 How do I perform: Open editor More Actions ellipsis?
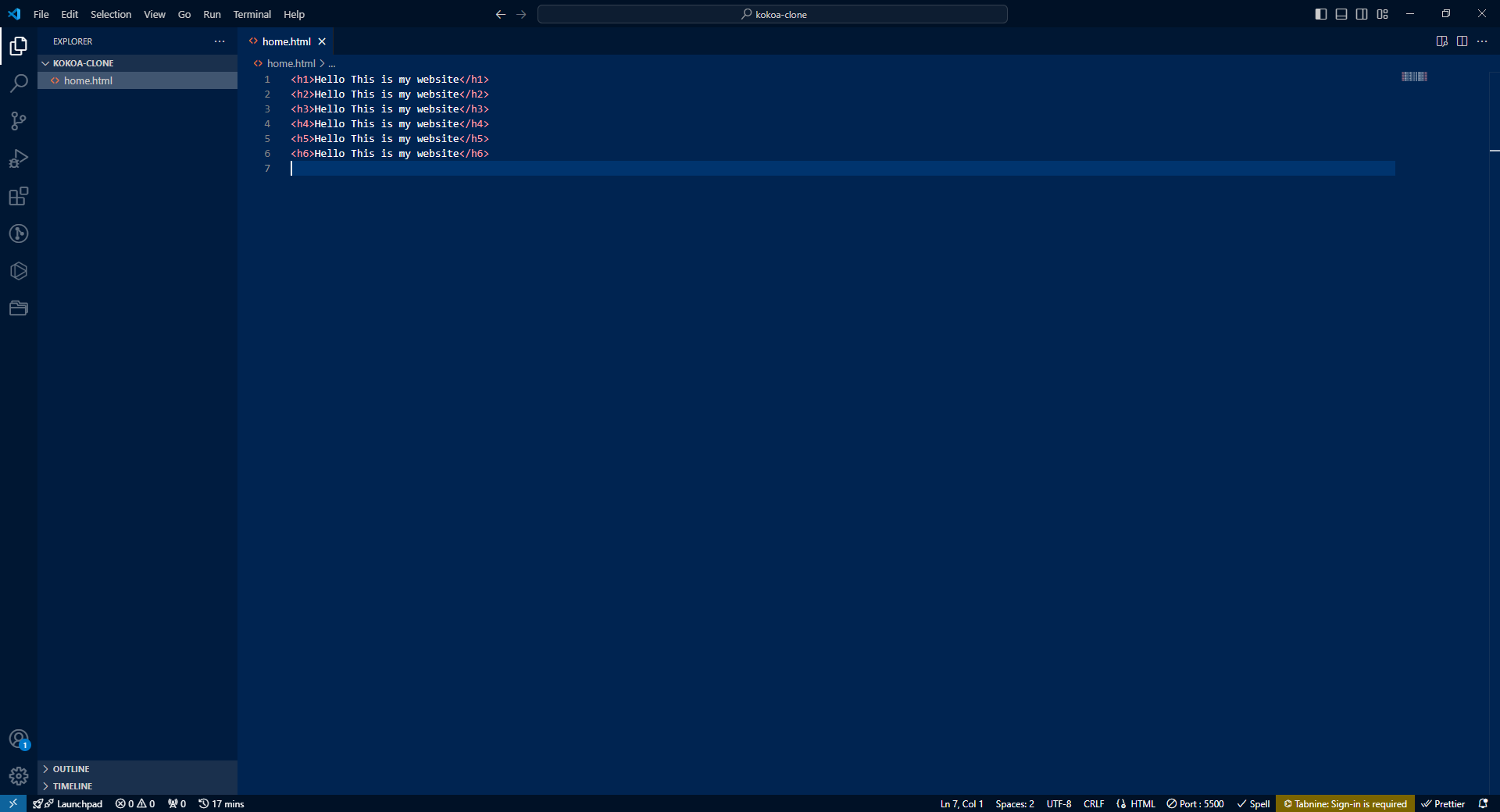point(1482,41)
